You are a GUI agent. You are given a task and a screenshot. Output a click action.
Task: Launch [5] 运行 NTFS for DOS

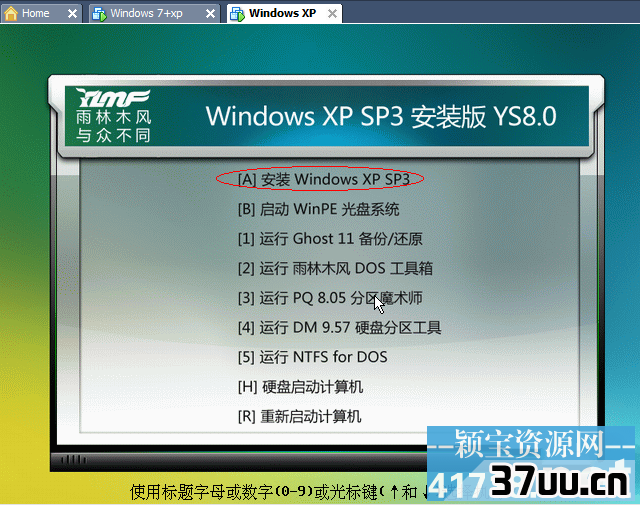[x=313, y=357]
